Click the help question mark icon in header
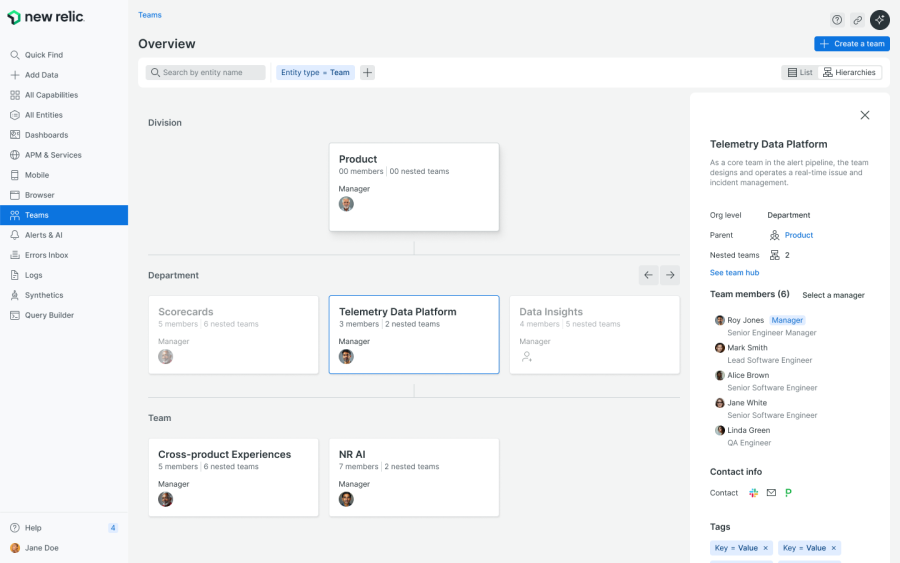The image size is (900, 563). click(837, 20)
